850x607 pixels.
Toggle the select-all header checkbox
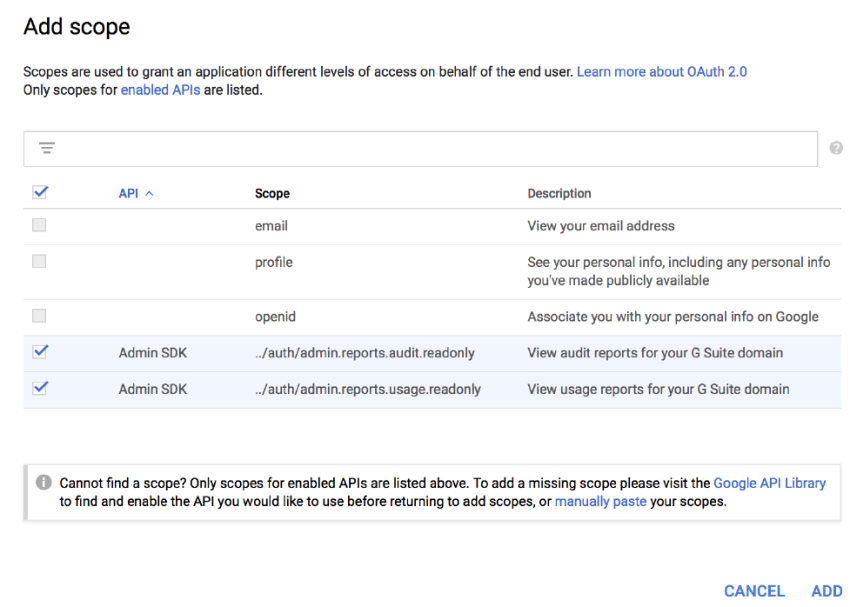coord(40,193)
